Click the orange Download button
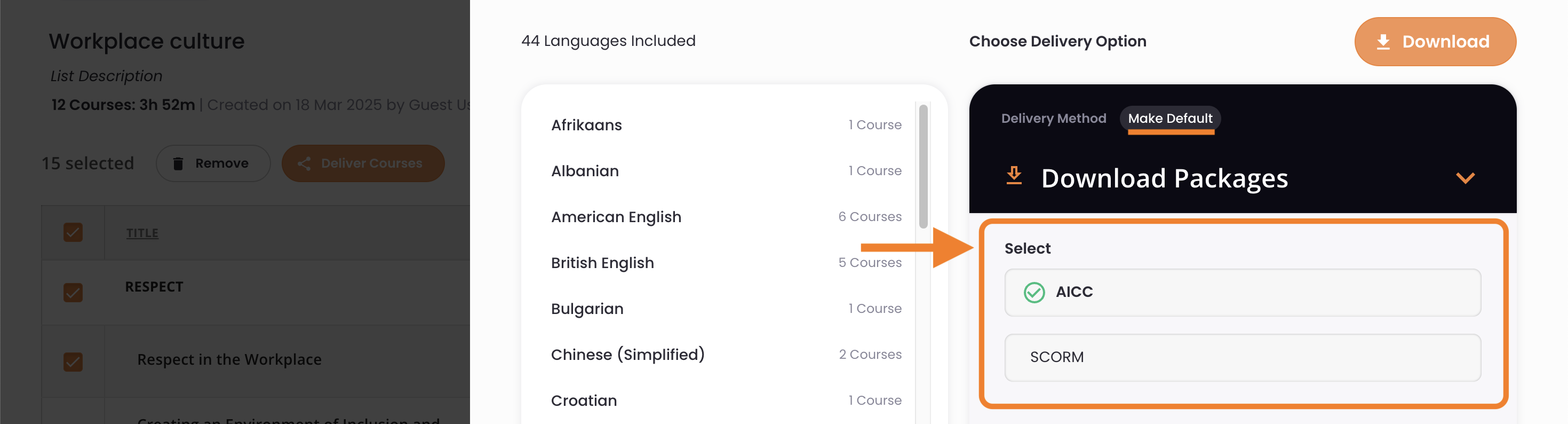 coord(1435,42)
